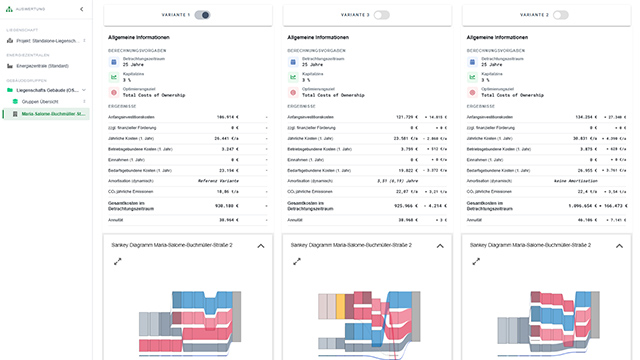Expand the Variante 2 Sankey diagram fullscreen
Screen dimensions: 640x360
476,262
